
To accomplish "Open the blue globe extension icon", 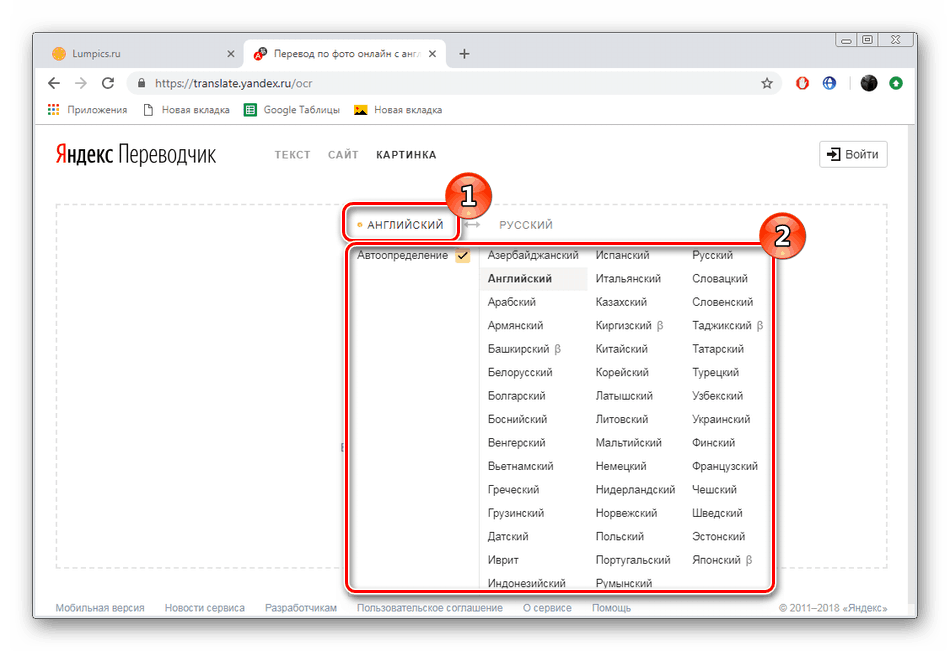I will pyautogui.click(x=829, y=83).
